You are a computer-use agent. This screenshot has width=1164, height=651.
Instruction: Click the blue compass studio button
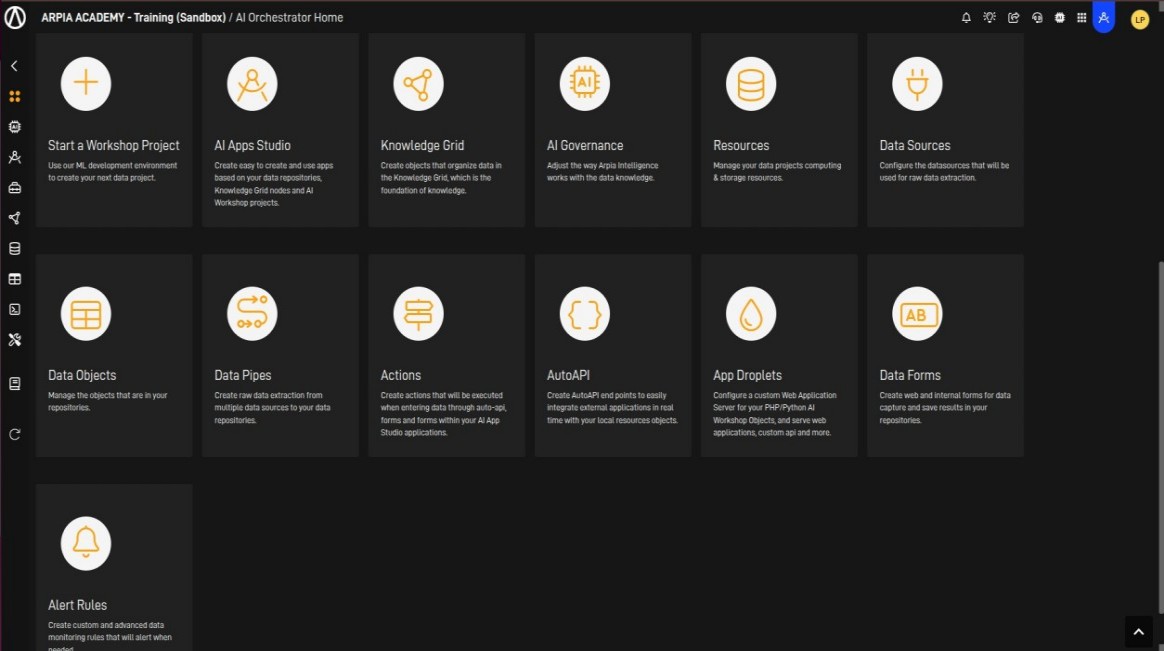1103,18
